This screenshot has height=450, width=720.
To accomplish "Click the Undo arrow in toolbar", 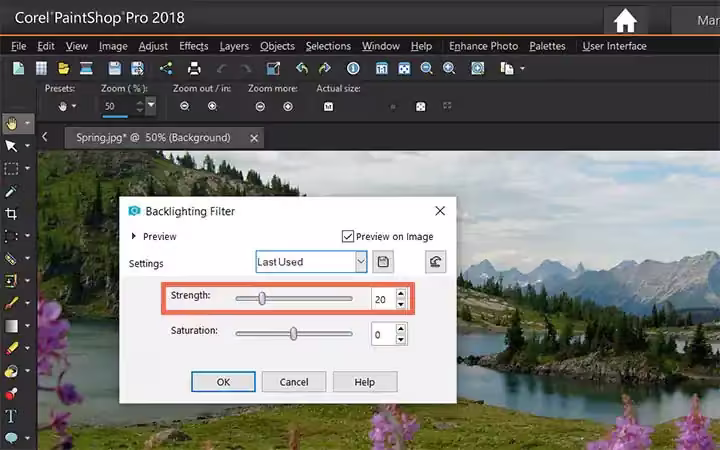I will [x=222, y=69].
